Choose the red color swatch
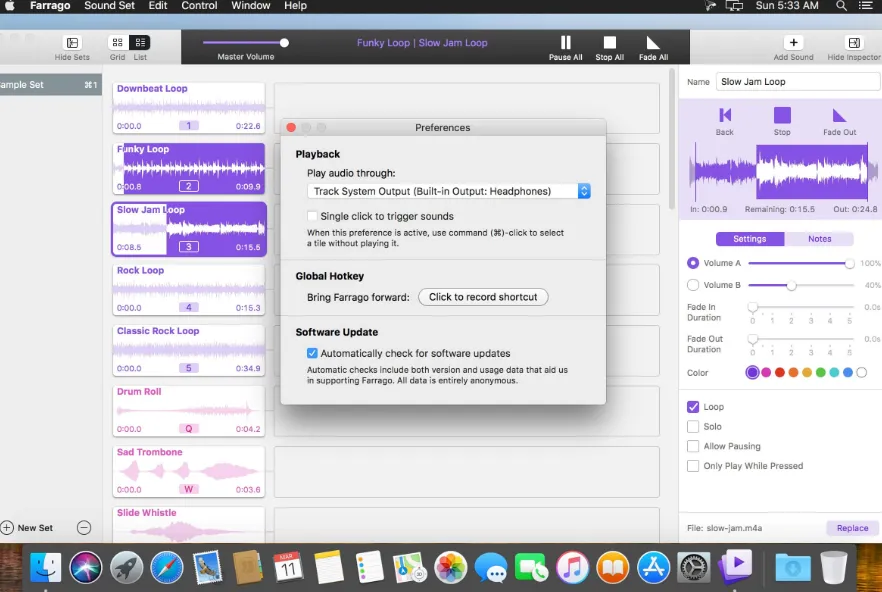Screen dimensions: 882x592 click(x=780, y=373)
